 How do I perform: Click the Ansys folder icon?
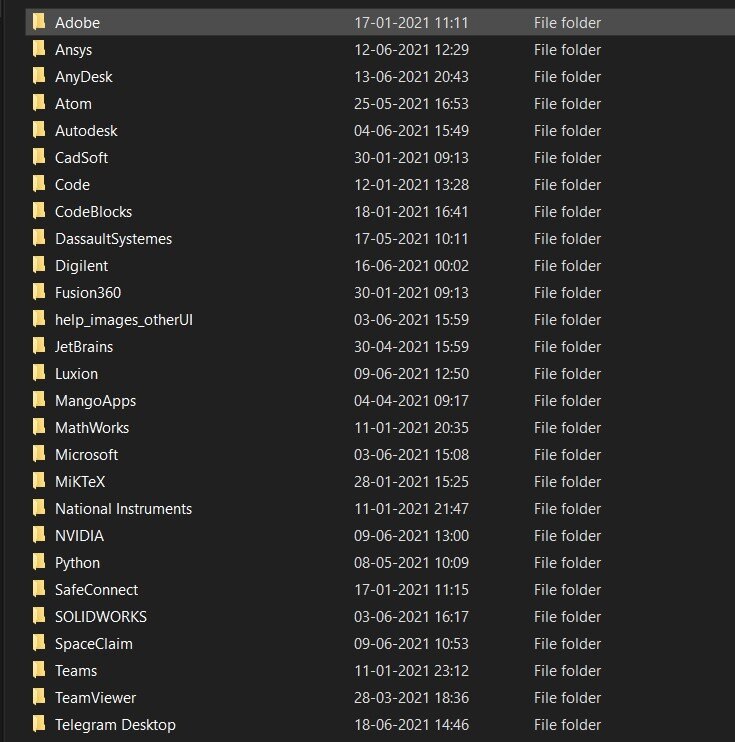(x=39, y=49)
